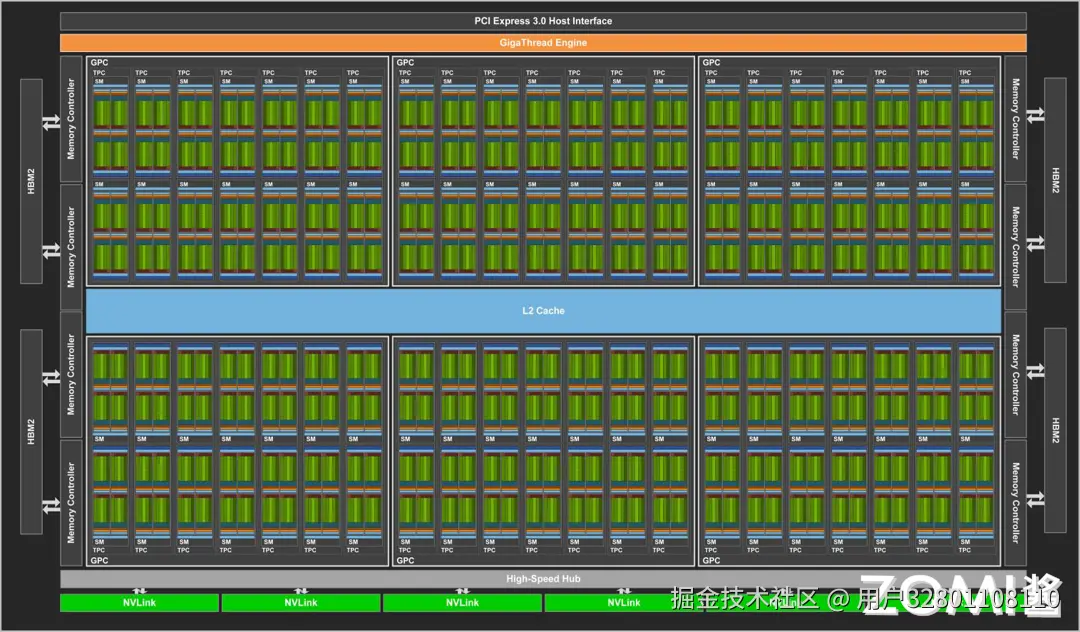1080x632 pixels.
Task: Click the bottommost right-side double-arrow icon
Action: pyautogui.click(x=1035, y=497)
